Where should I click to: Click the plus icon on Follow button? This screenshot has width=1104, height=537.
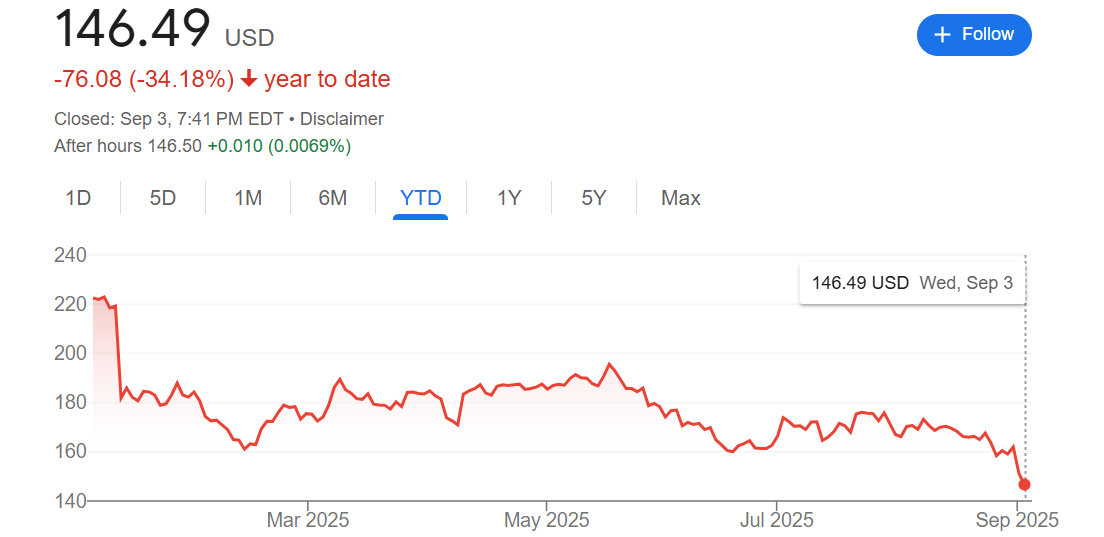[x=942, y=35]
